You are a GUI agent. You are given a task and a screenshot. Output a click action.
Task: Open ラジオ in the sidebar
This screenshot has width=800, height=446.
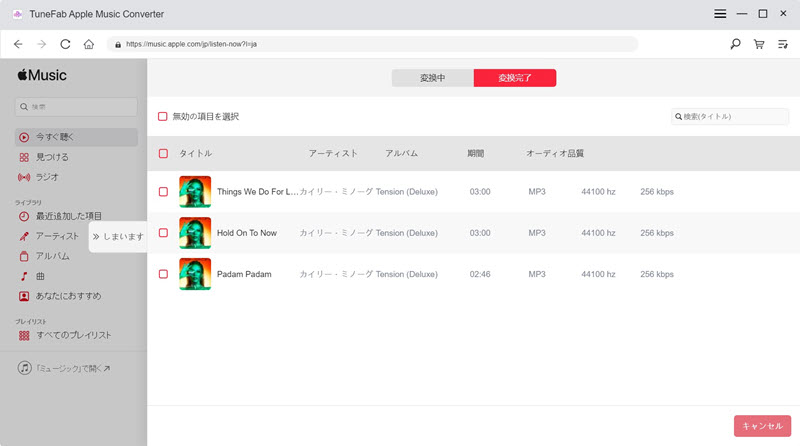[x=39, y=177]
